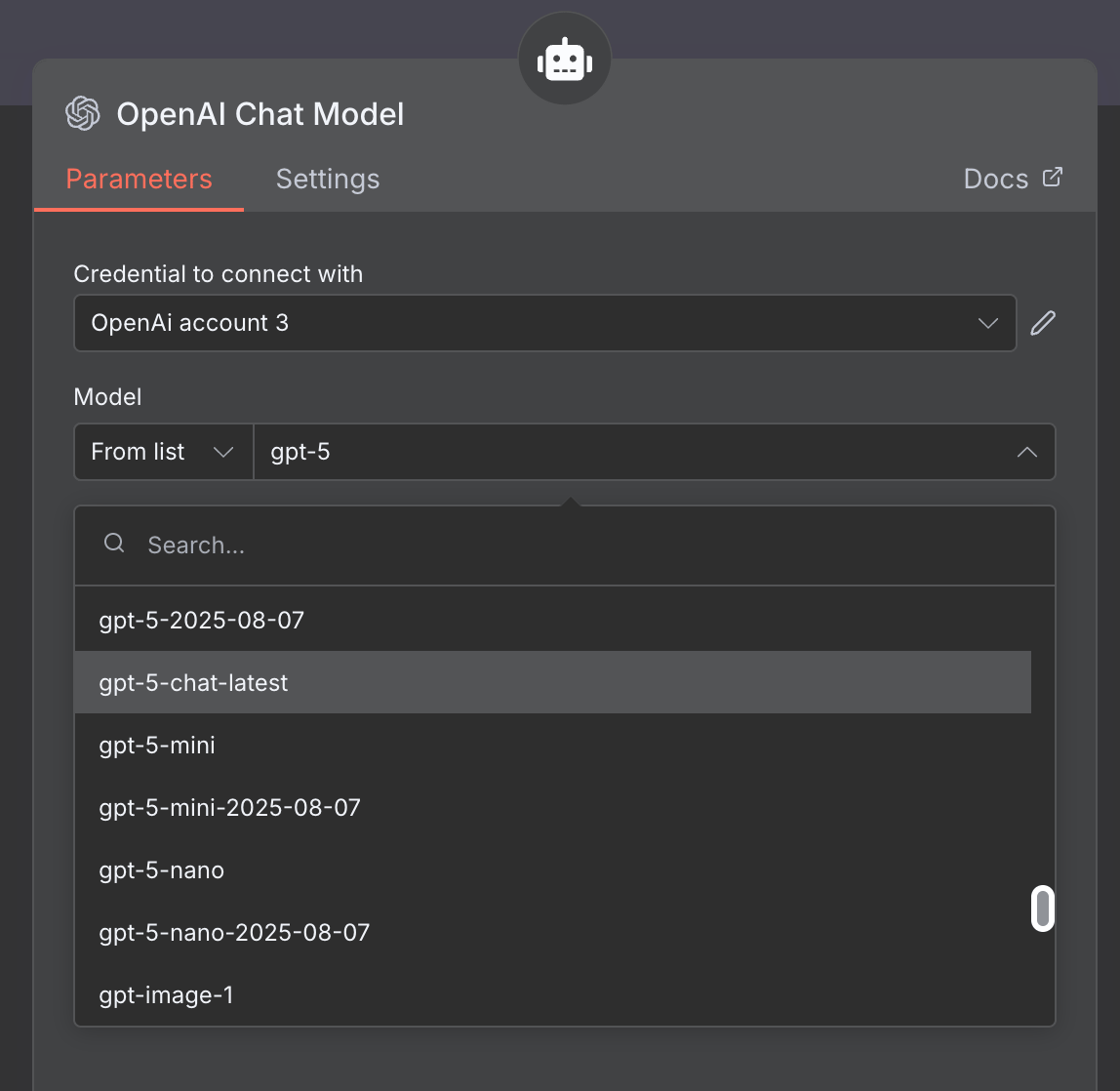Collapse the gpt-5 model dropdown

click(x=1026, y=452)
